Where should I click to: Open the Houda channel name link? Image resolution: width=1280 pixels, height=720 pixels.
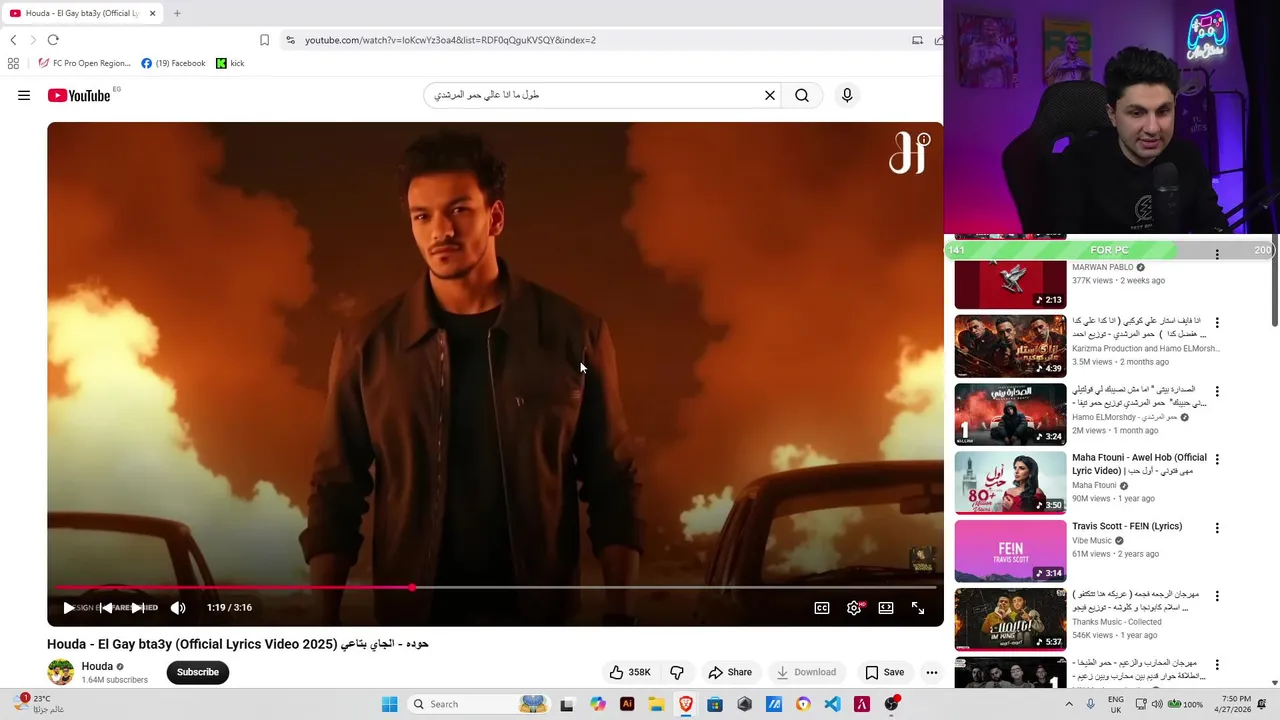[97, 666]
